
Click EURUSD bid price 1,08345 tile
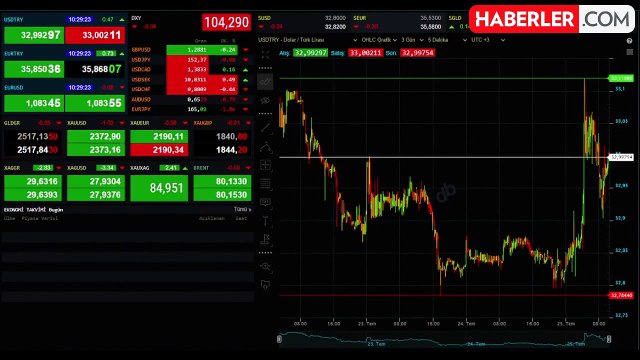(34, 103)
